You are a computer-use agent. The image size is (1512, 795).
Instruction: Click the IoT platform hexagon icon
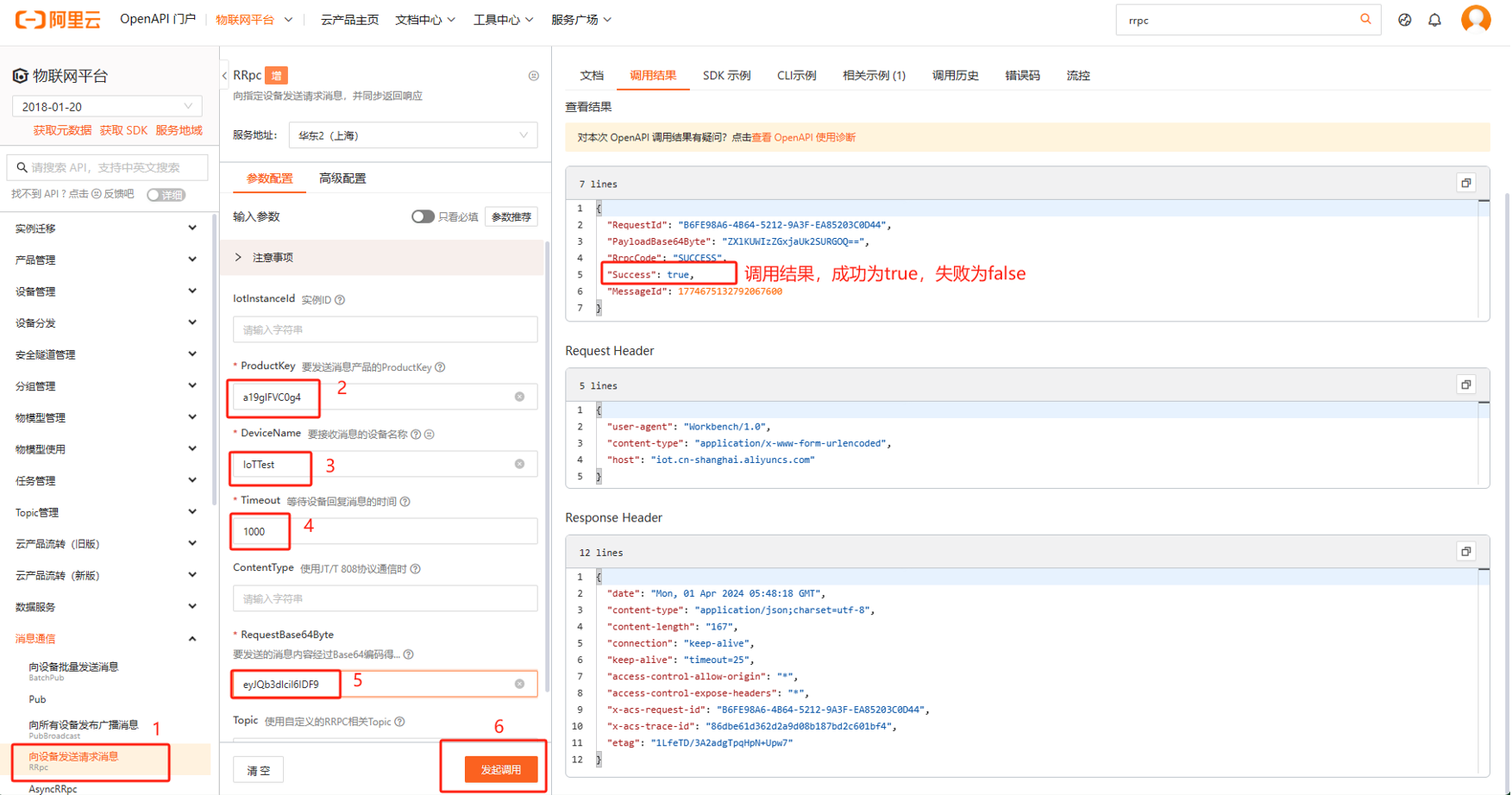[x=20, y=76]
